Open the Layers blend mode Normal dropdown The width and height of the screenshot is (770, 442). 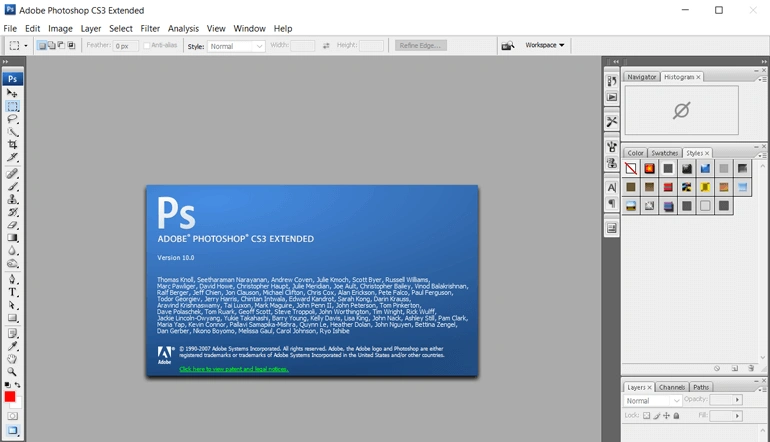653,401
